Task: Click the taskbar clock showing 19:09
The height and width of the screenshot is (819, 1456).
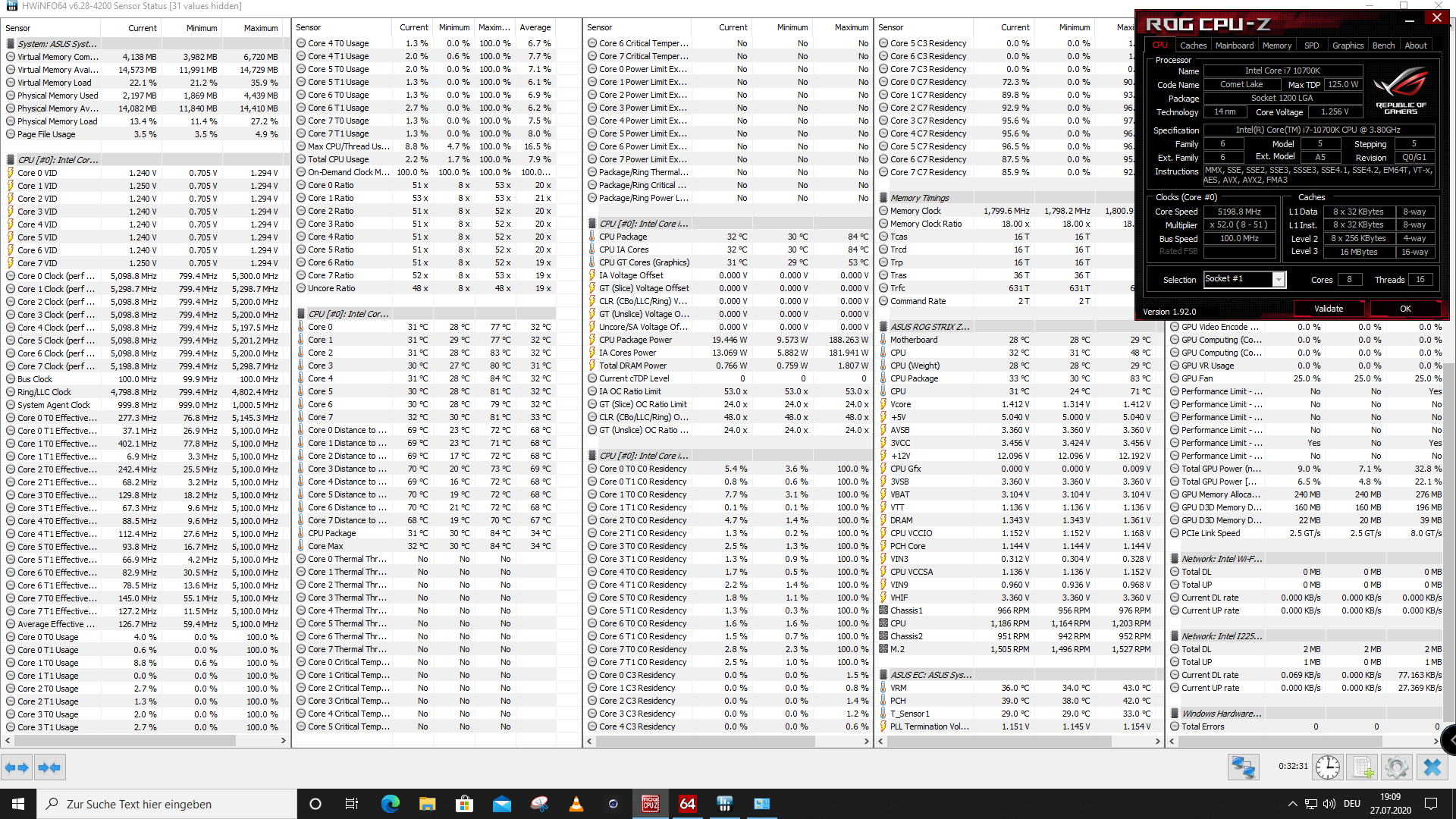Action: click(1390, 804)
